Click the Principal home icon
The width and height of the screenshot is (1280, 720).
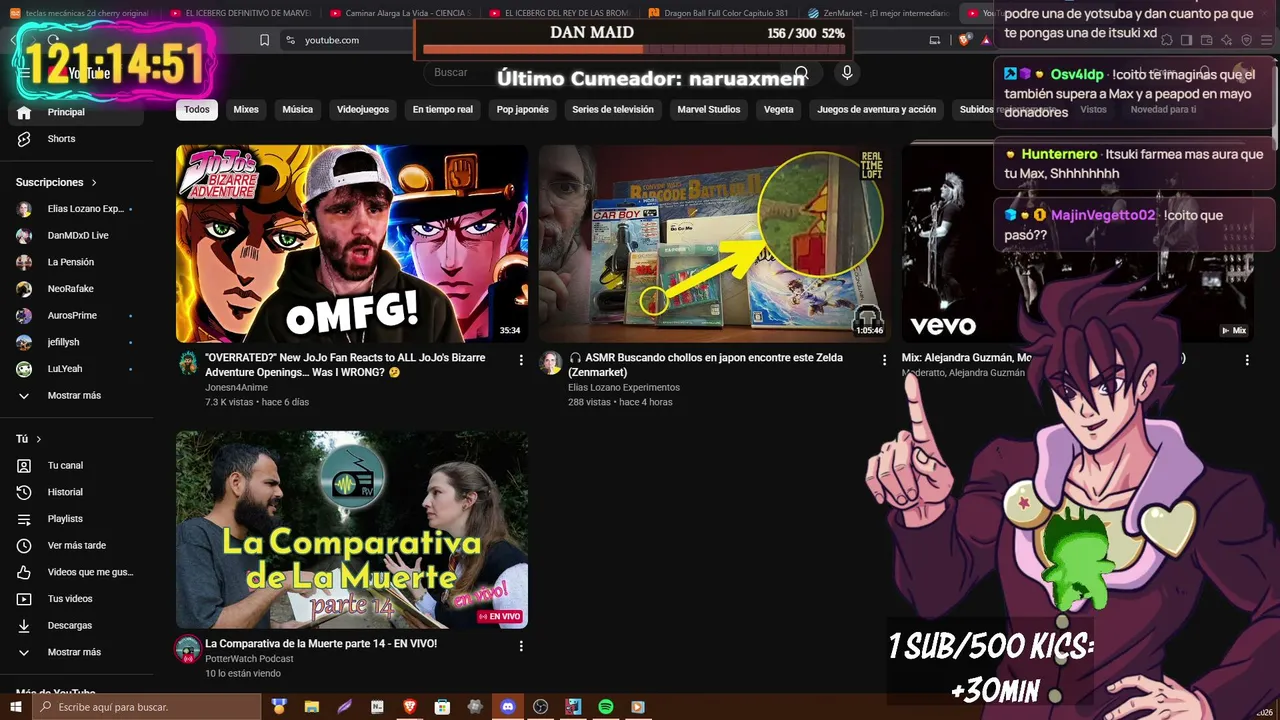click(x=24, y=112)
